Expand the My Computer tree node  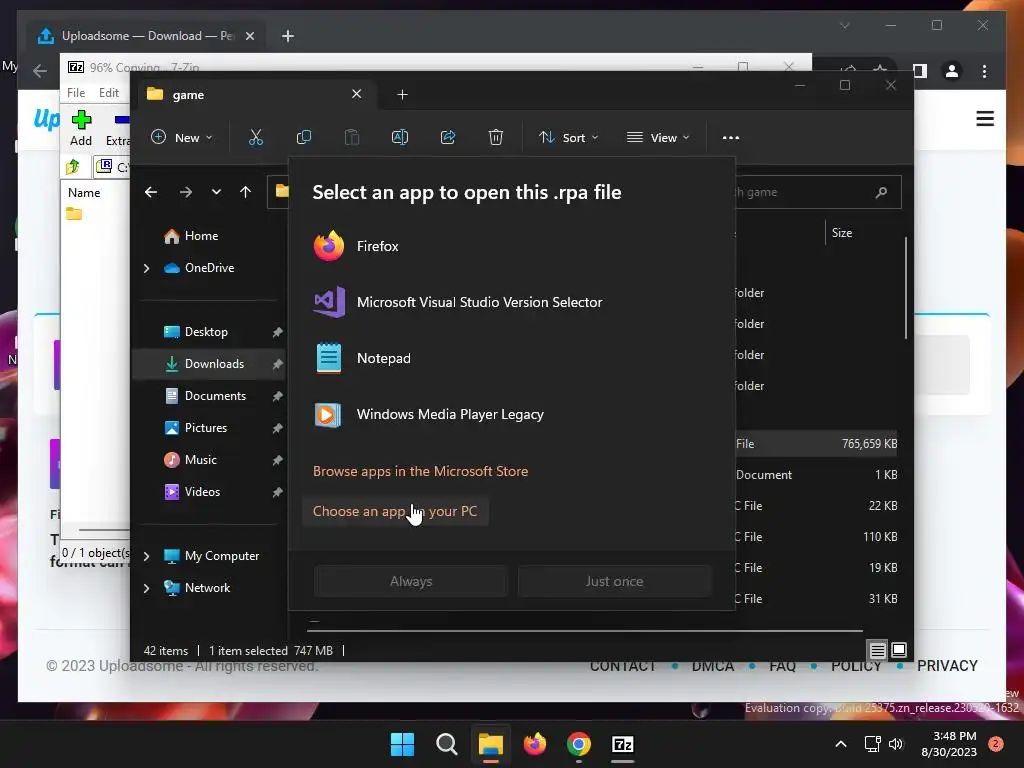pos(146,556)
